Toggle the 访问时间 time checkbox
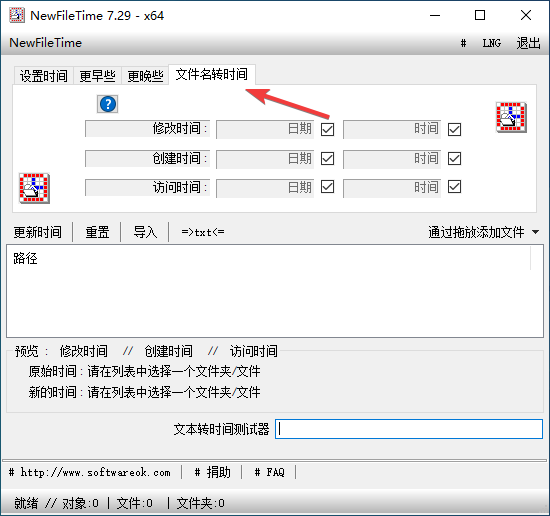Image resolution: width=550 pixels, height=516 pixels. tap(454, 187)
